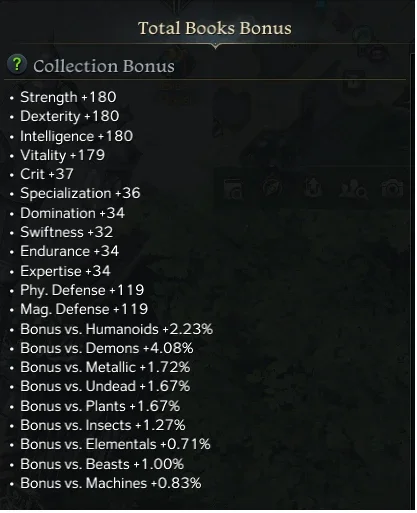Select the Mag. Defense +119 entry
The image size is (417, 513).
(x=84, y=309)
